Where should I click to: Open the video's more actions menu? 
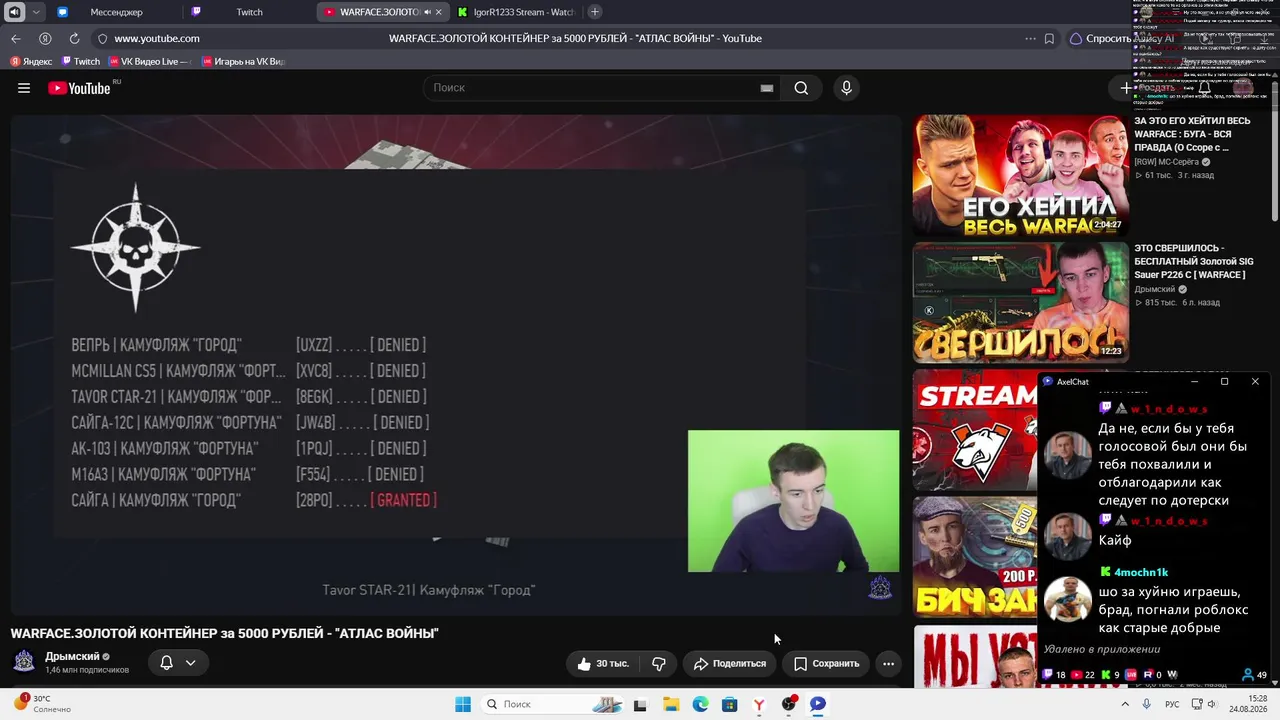click(x=888, y=663)
